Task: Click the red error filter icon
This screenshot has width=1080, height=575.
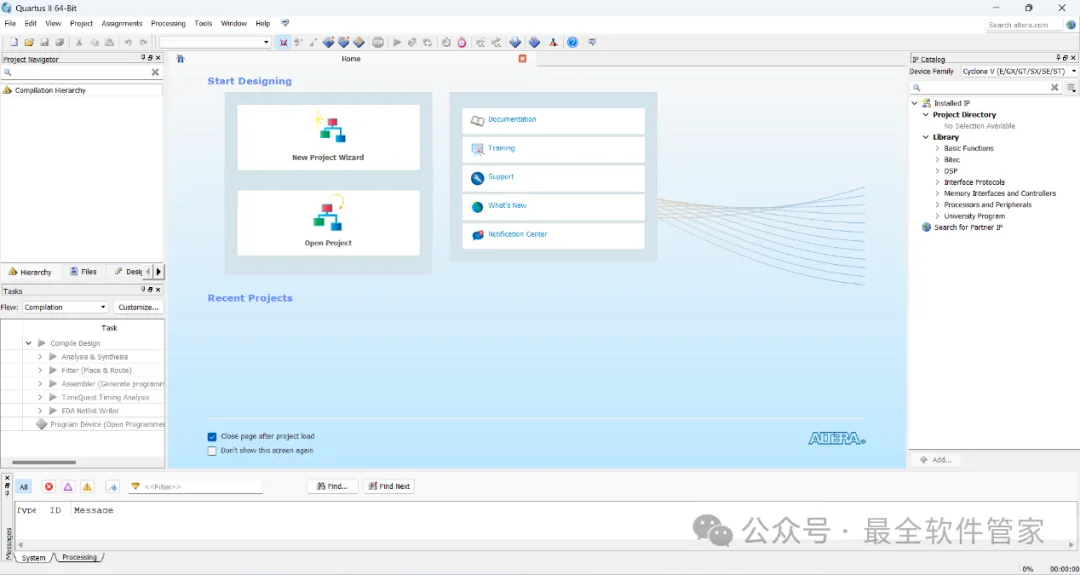Action: [x=49, y=487]
